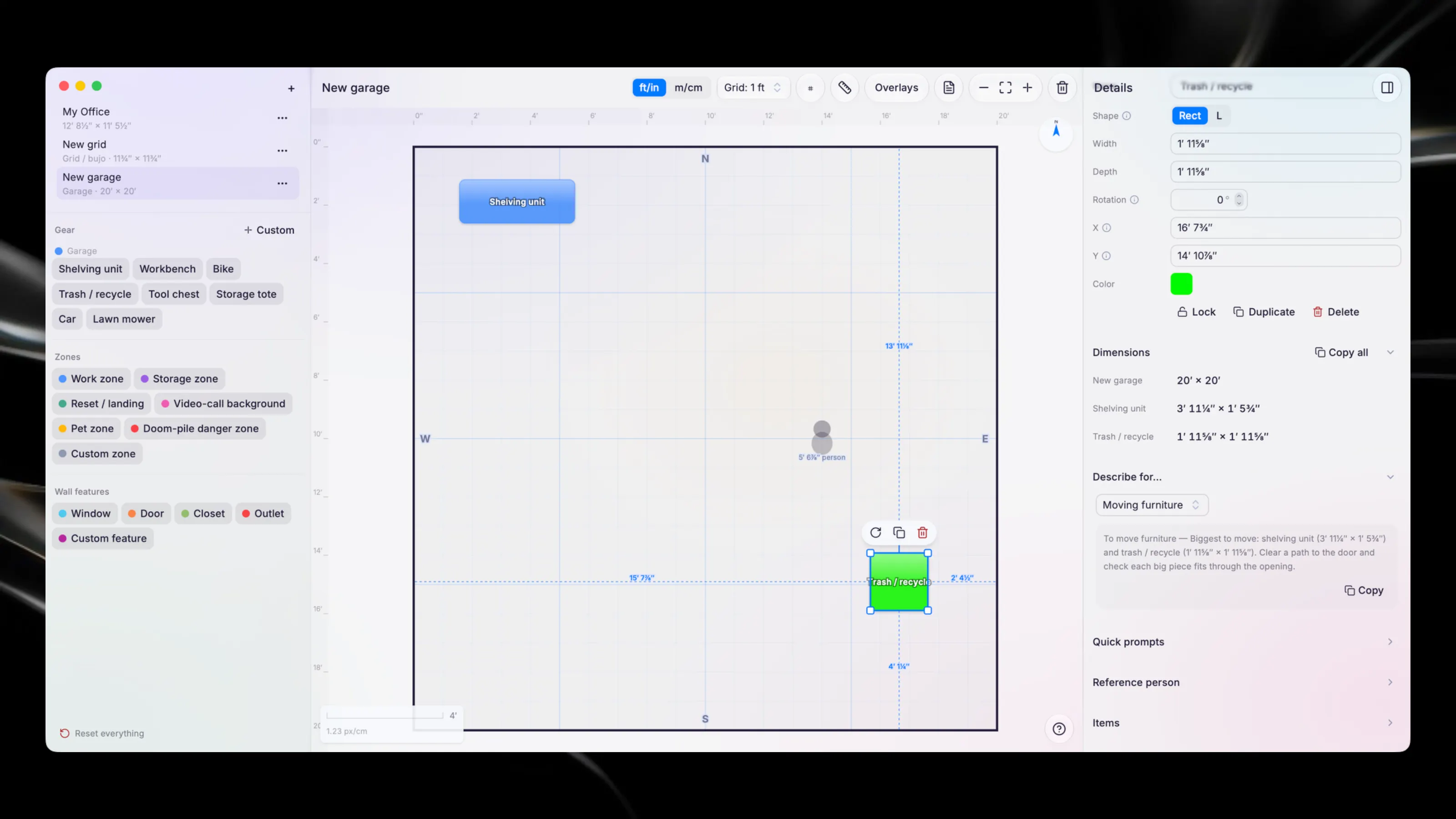Screen dimensions: 1456x819
Task: Show info for Rotation
Action: [x=1134, y=200]
